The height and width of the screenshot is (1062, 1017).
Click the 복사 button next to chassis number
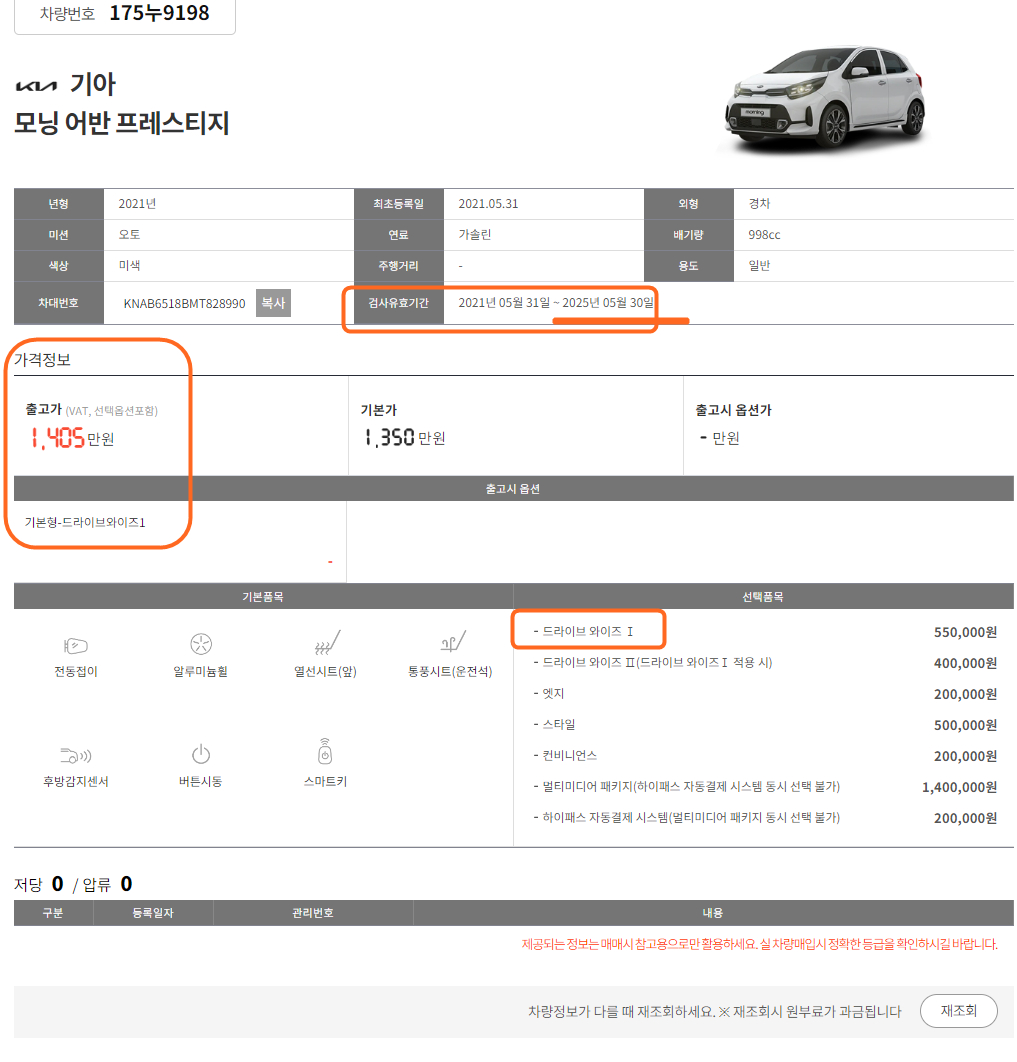(x=273, y=303)
